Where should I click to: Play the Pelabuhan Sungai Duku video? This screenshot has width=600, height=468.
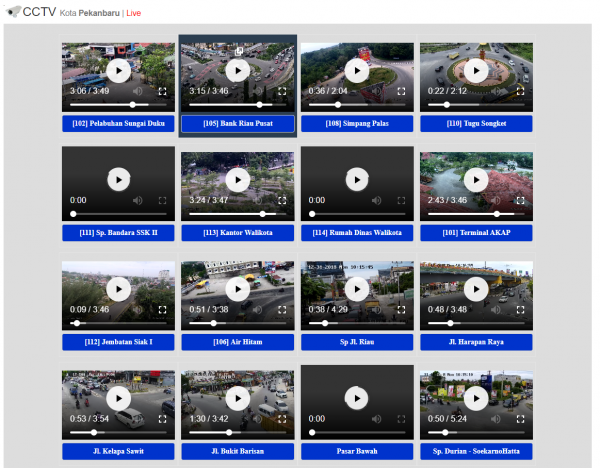118,70
